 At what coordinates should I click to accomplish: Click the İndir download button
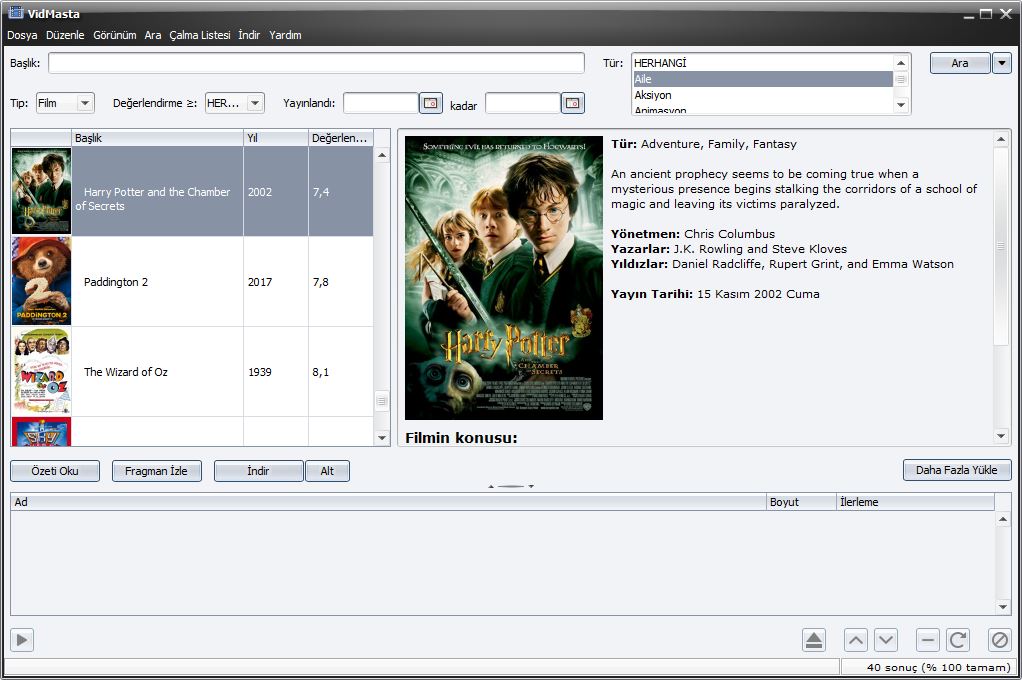[258, 471]
